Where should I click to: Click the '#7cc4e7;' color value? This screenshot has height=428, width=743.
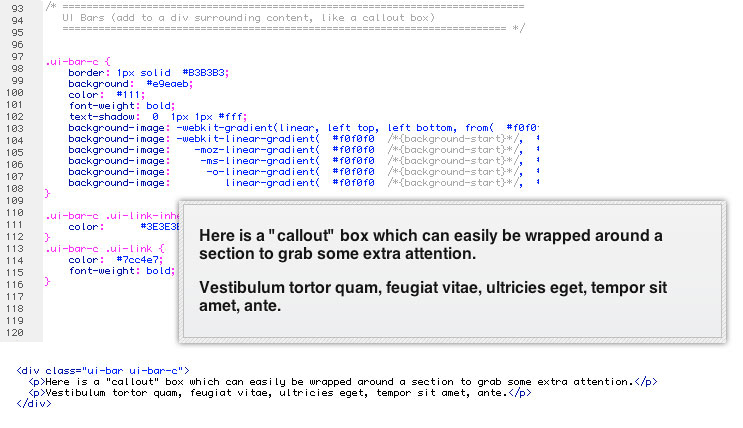click(x=140, y=260)
